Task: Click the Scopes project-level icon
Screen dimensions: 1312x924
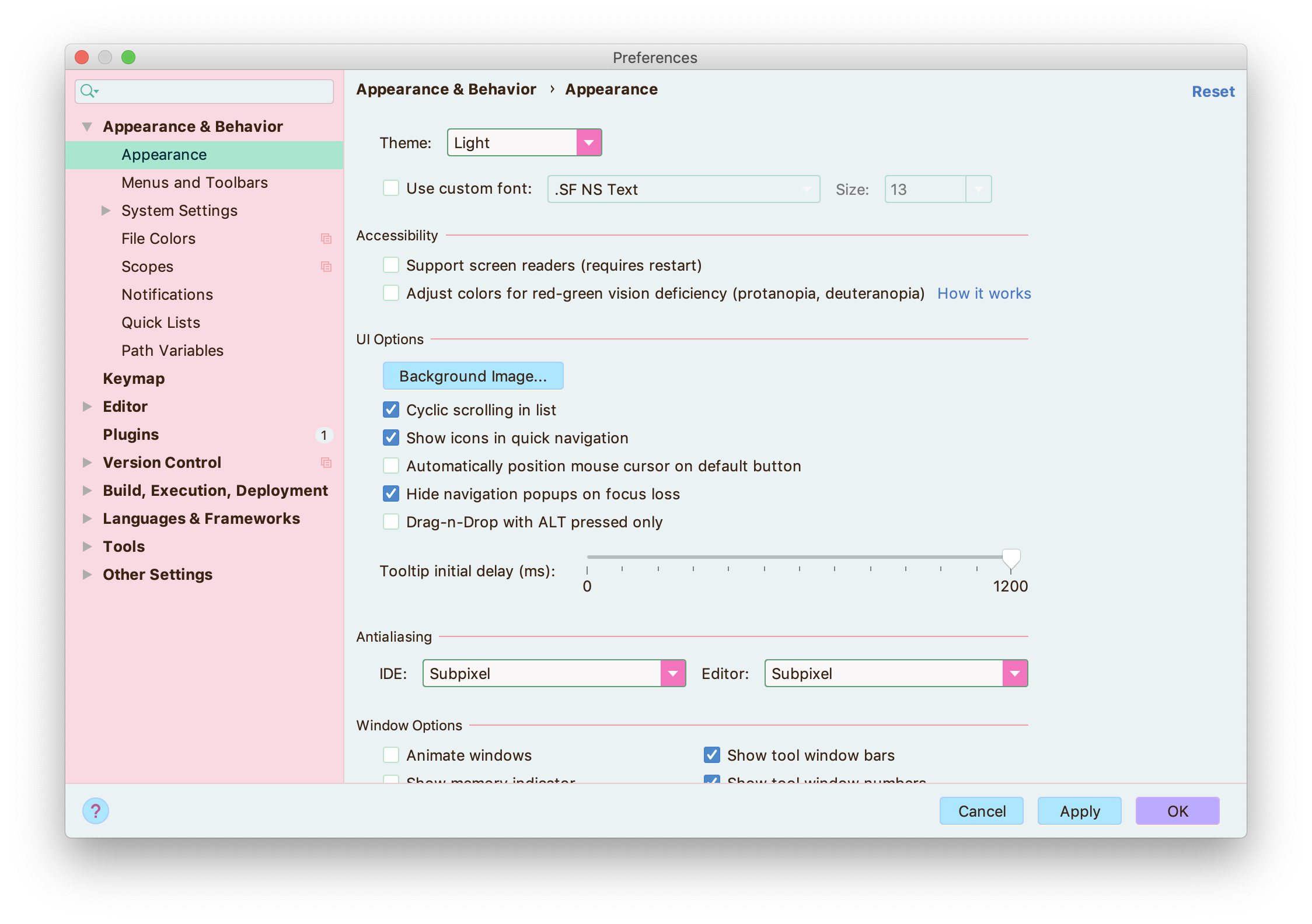Action: coord(326,267)
